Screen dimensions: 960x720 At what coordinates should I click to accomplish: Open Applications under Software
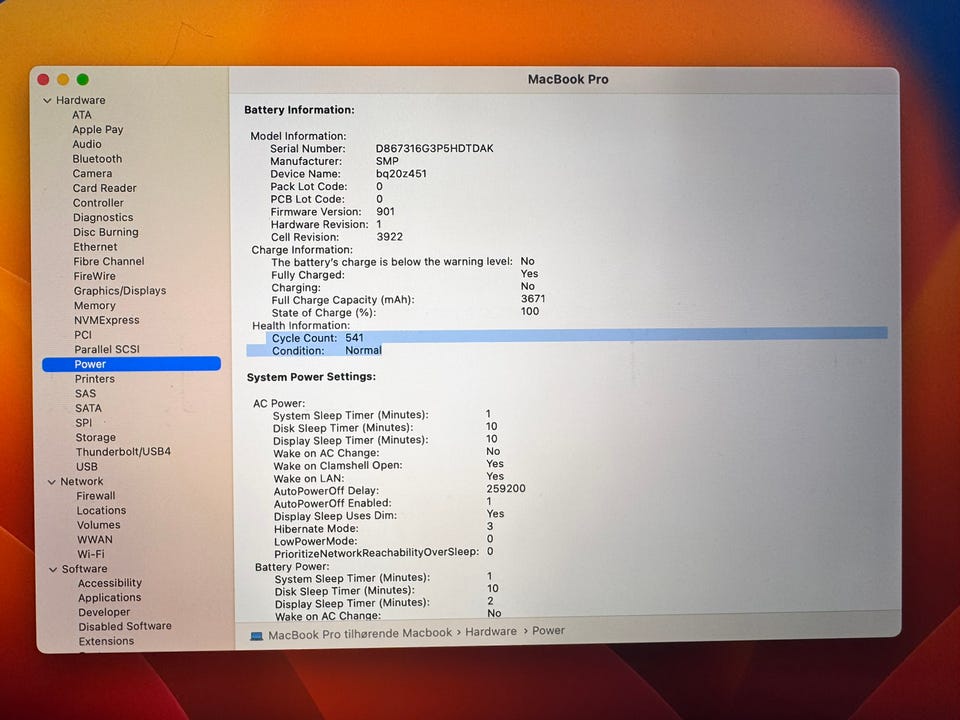(110, 598)
